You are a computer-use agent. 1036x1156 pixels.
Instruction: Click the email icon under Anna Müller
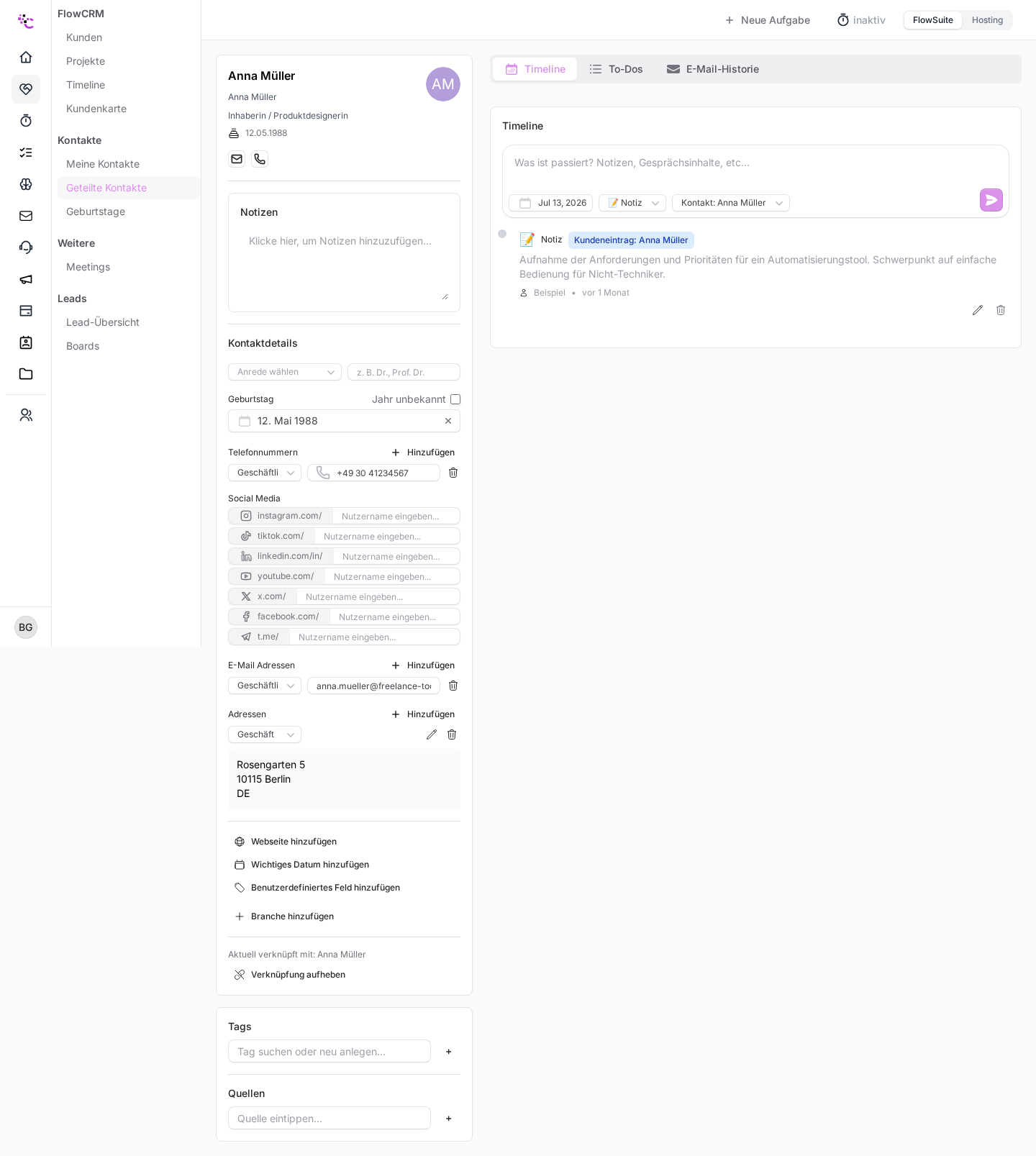(x=237, y=159)
